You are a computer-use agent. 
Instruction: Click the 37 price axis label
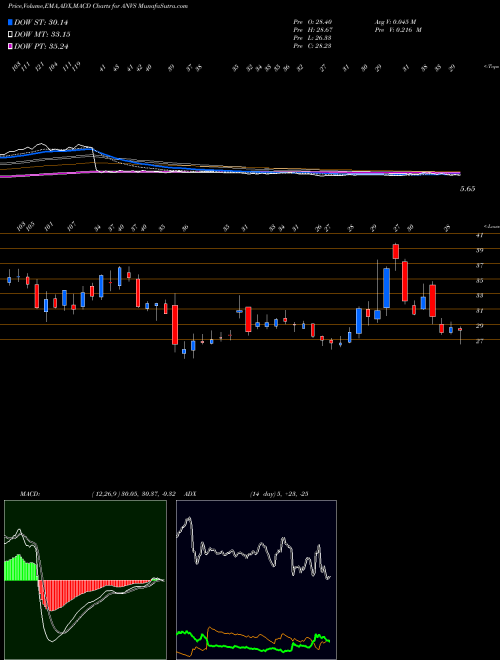coord(479,266)
